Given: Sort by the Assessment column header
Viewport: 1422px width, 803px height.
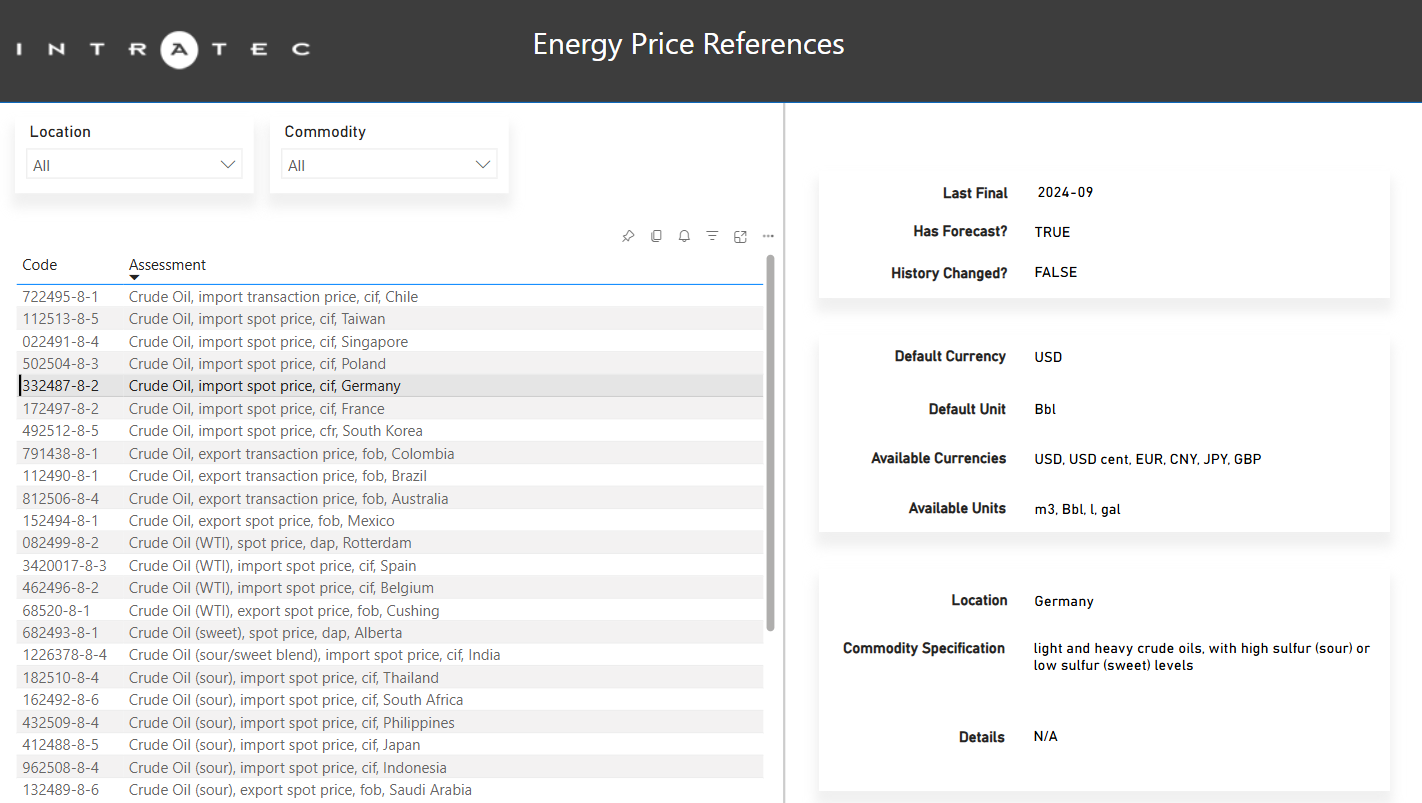Looking at the screenshot, I should click(167, 265).
